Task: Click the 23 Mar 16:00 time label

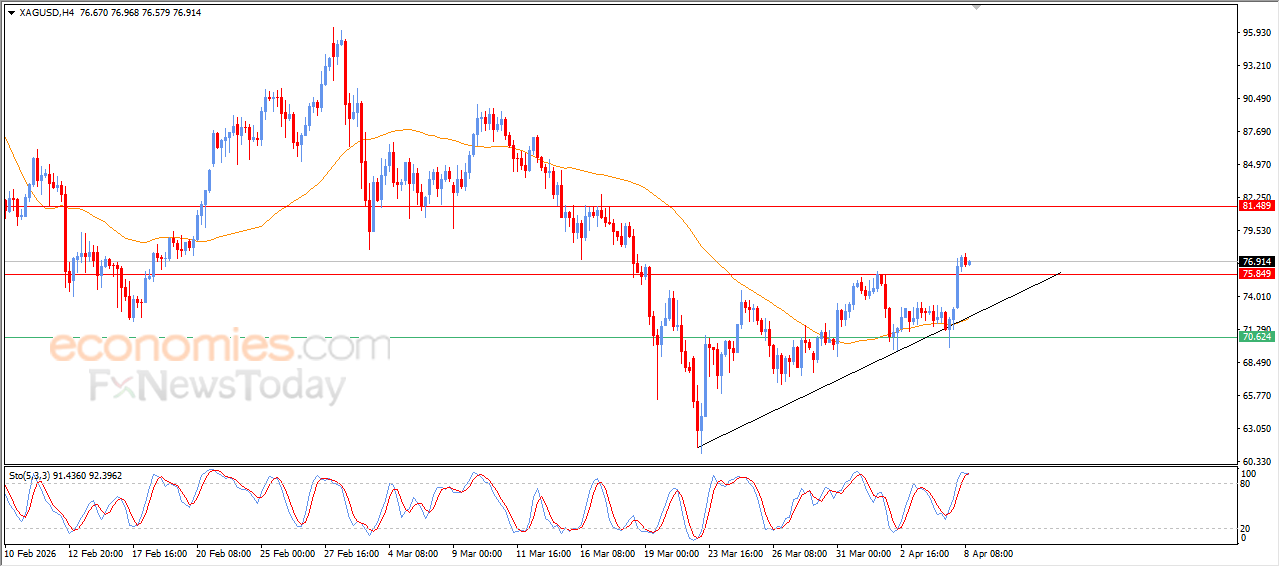Action: point(736,552)
